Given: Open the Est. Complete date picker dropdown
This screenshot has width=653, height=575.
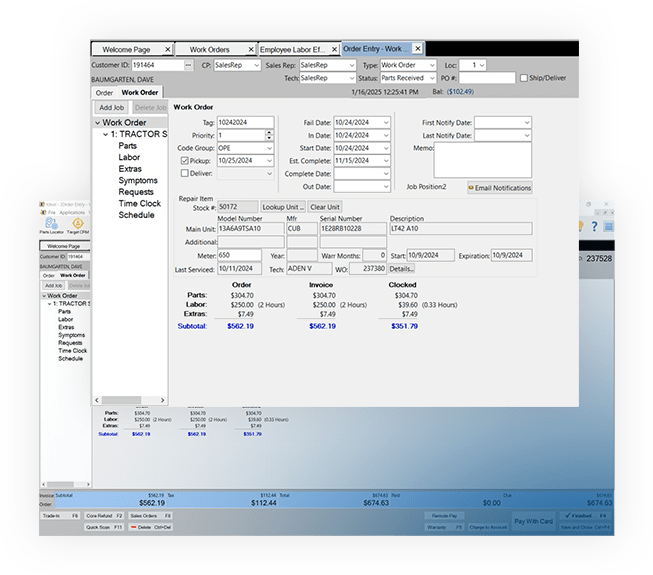Looking at the screenshot, I should point(385,160).
